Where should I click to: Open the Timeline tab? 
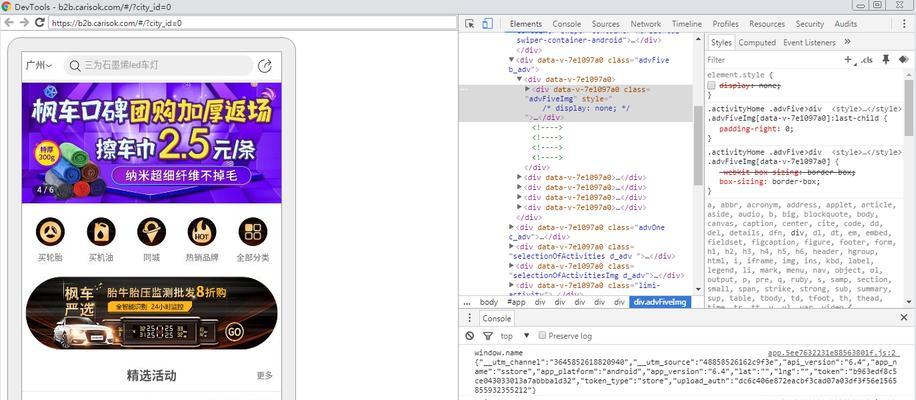pyautogui.click(x=686, y=24)
